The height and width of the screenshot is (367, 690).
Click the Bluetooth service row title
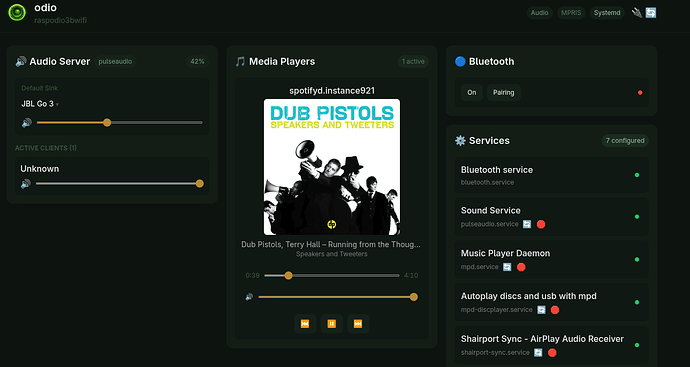click(497, 170)
